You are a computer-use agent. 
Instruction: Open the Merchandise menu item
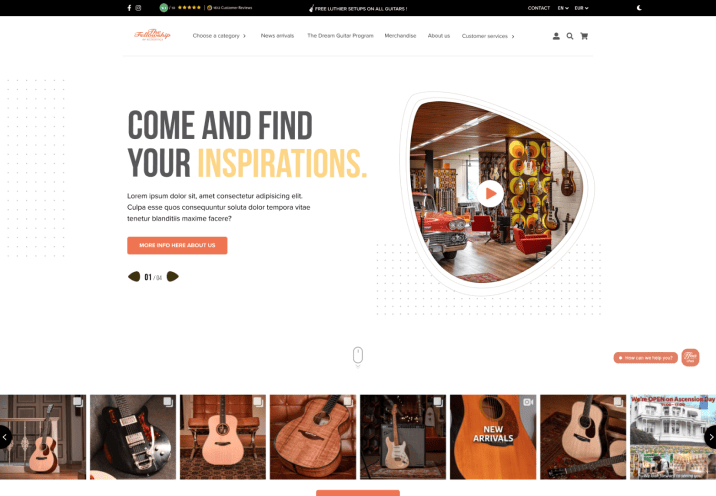400,36
